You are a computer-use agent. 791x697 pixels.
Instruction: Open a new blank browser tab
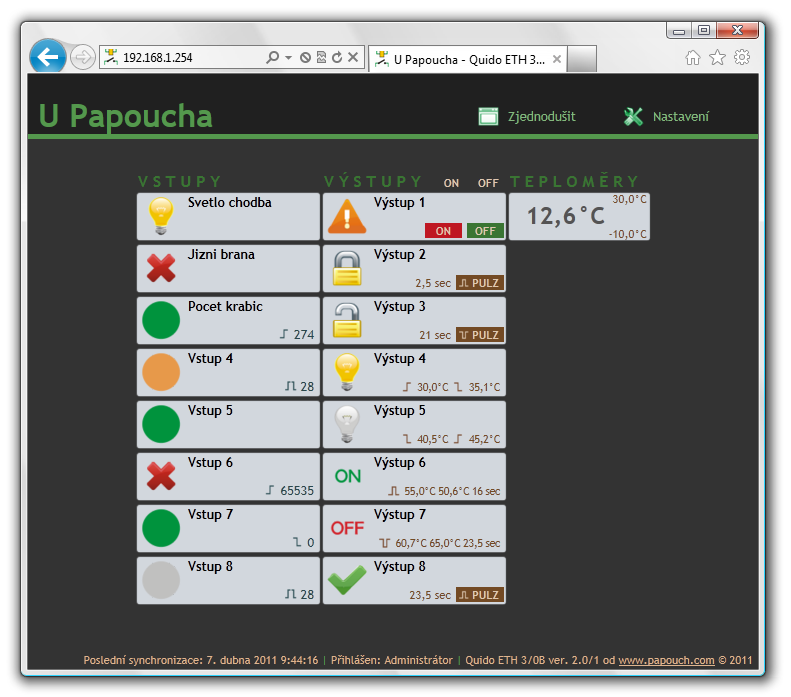582,59
